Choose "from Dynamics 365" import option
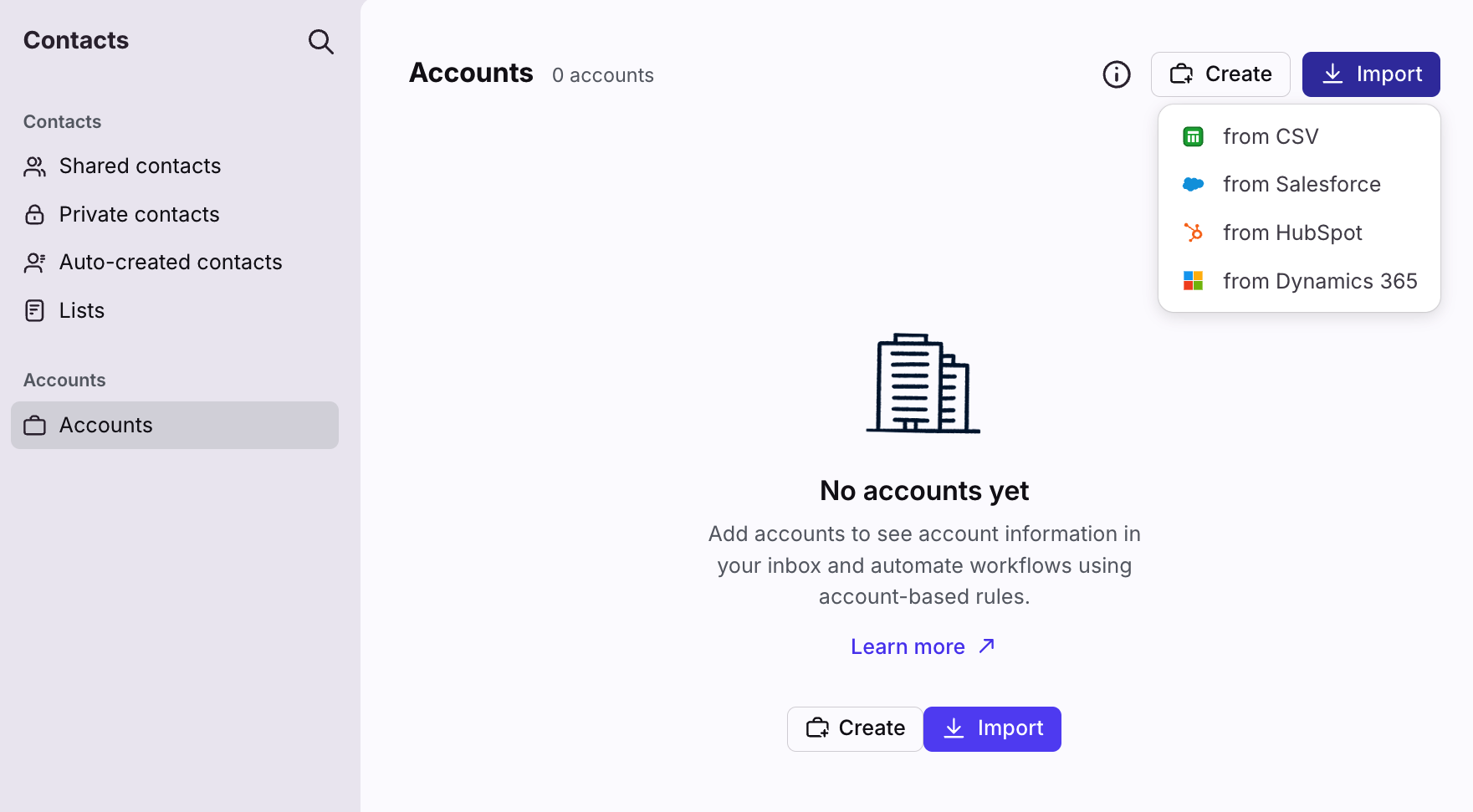 click(1319, 281)
